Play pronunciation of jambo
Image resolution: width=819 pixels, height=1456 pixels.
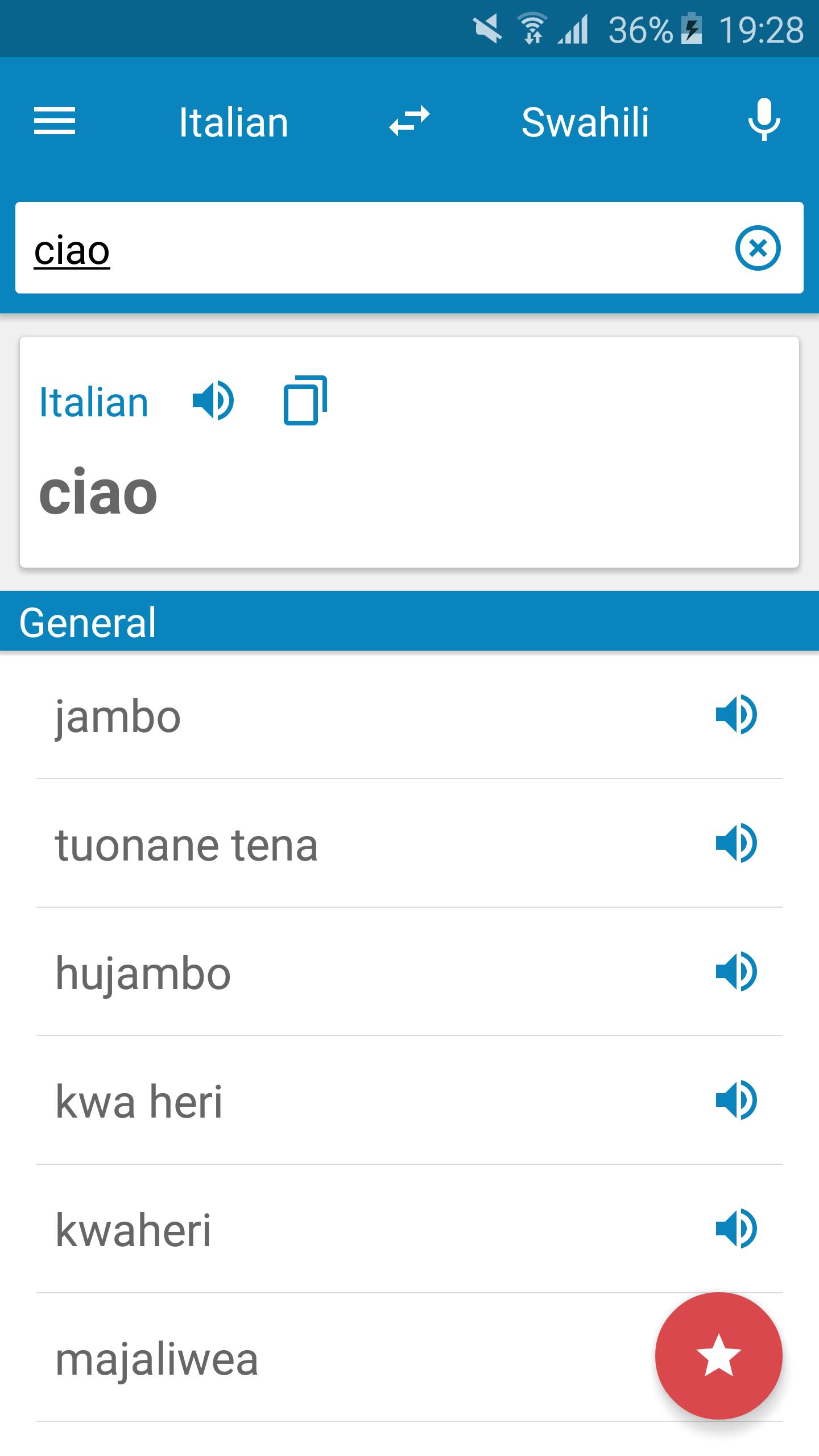(737, 714)
